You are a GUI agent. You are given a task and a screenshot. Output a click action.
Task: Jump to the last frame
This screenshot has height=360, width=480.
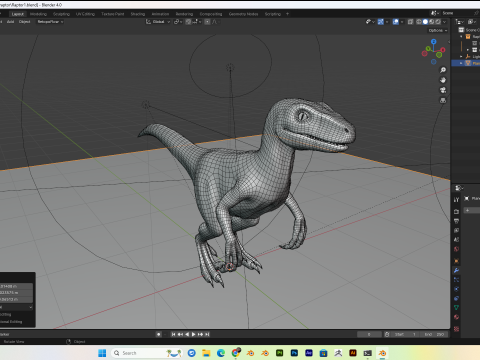[207, 334]
